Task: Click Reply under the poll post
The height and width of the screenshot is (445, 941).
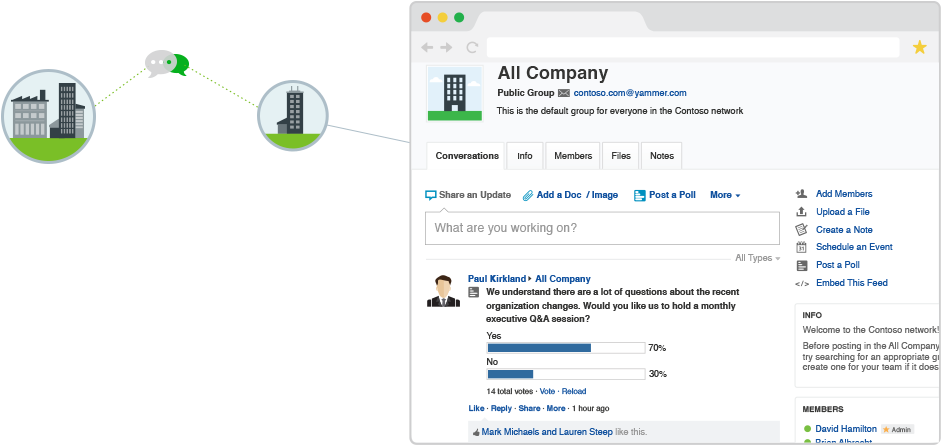Action: 501,408
